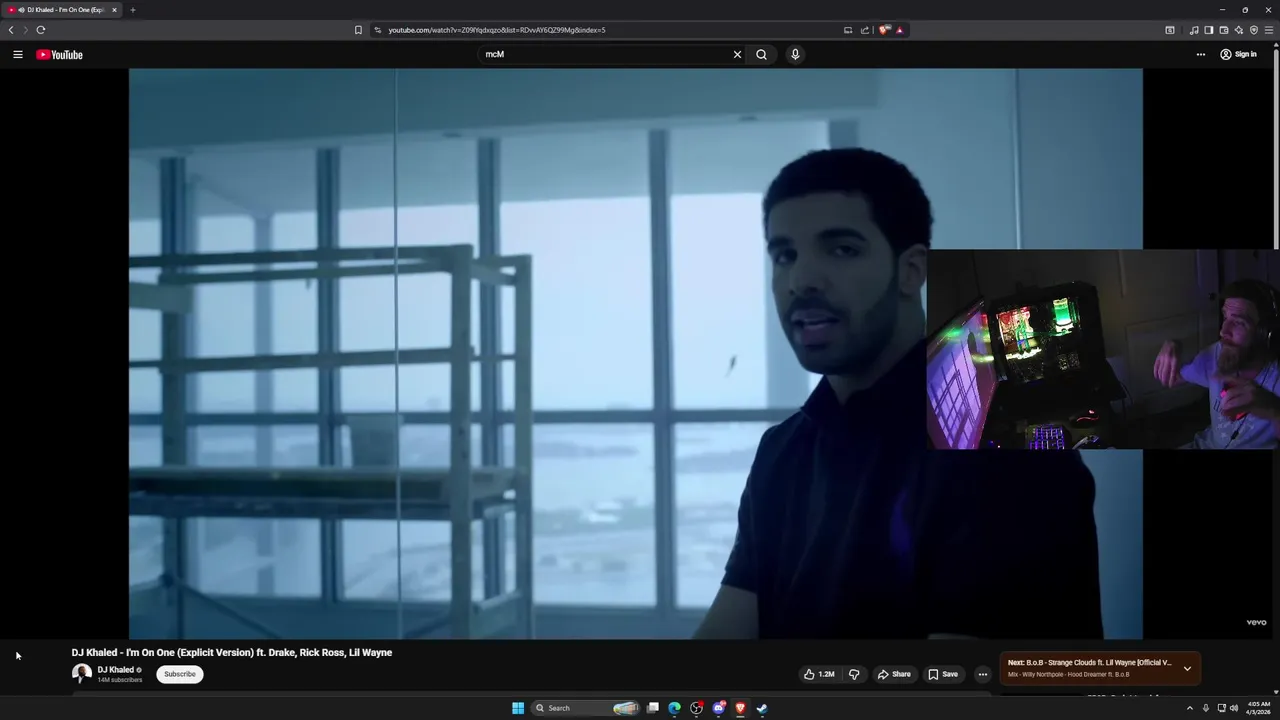Switch to Brave browser on the taskbar

(740, 708)
